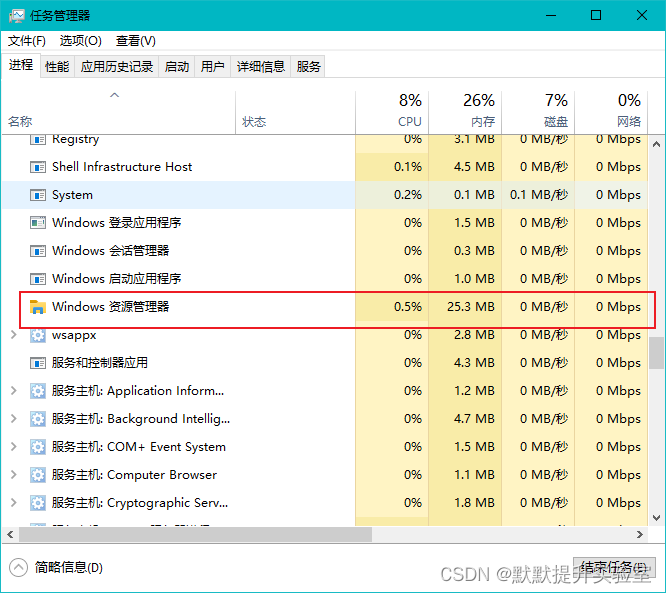Click 简略信息(D) link
666x593 pixels.
69,568
